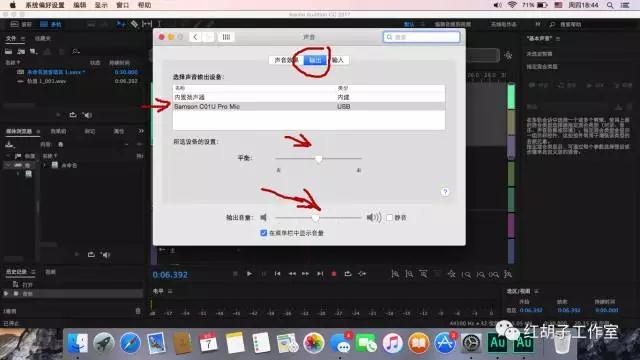Open App Store from the Dock
The width and height of the screenshot is (640, 360).
click(444, 343)
